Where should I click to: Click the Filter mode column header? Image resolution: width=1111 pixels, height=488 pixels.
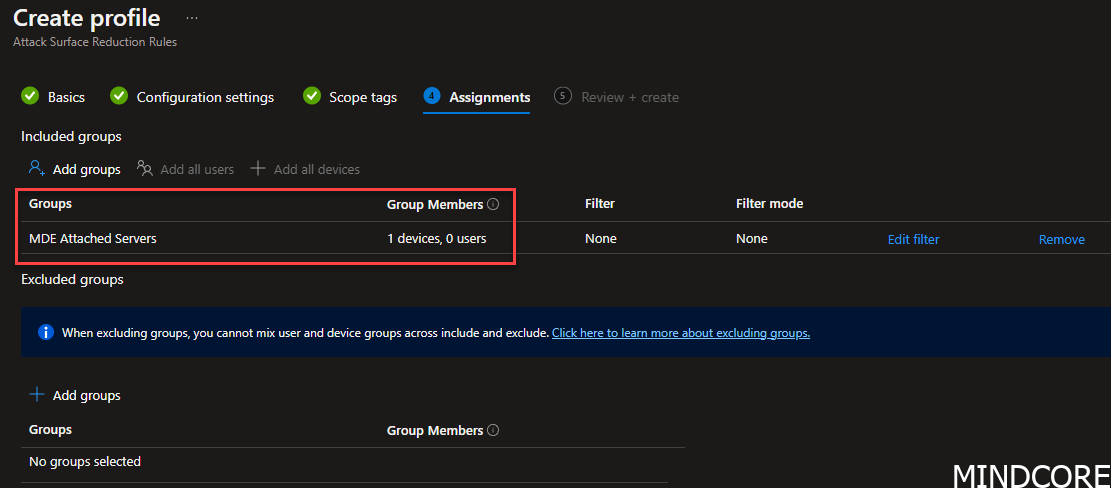[x=769, y=203]
